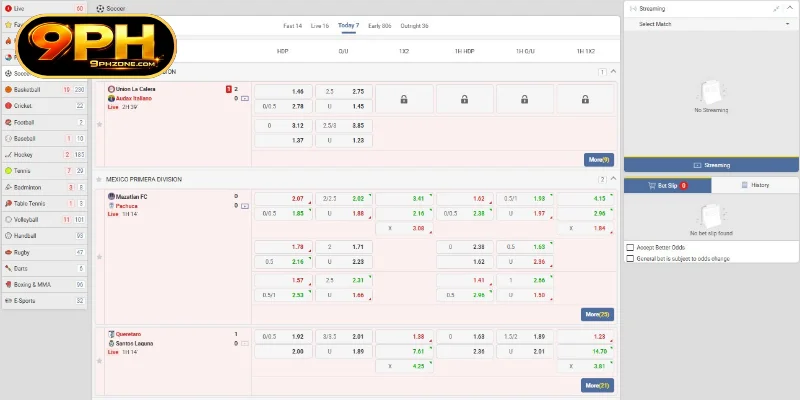Select the Baseball icon
The height and width of the screenshot is (400, 800).
point(8,139)
